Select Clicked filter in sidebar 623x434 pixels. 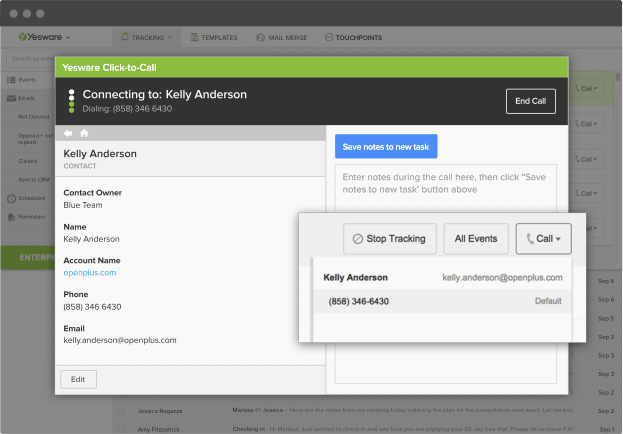click(27, 161)
